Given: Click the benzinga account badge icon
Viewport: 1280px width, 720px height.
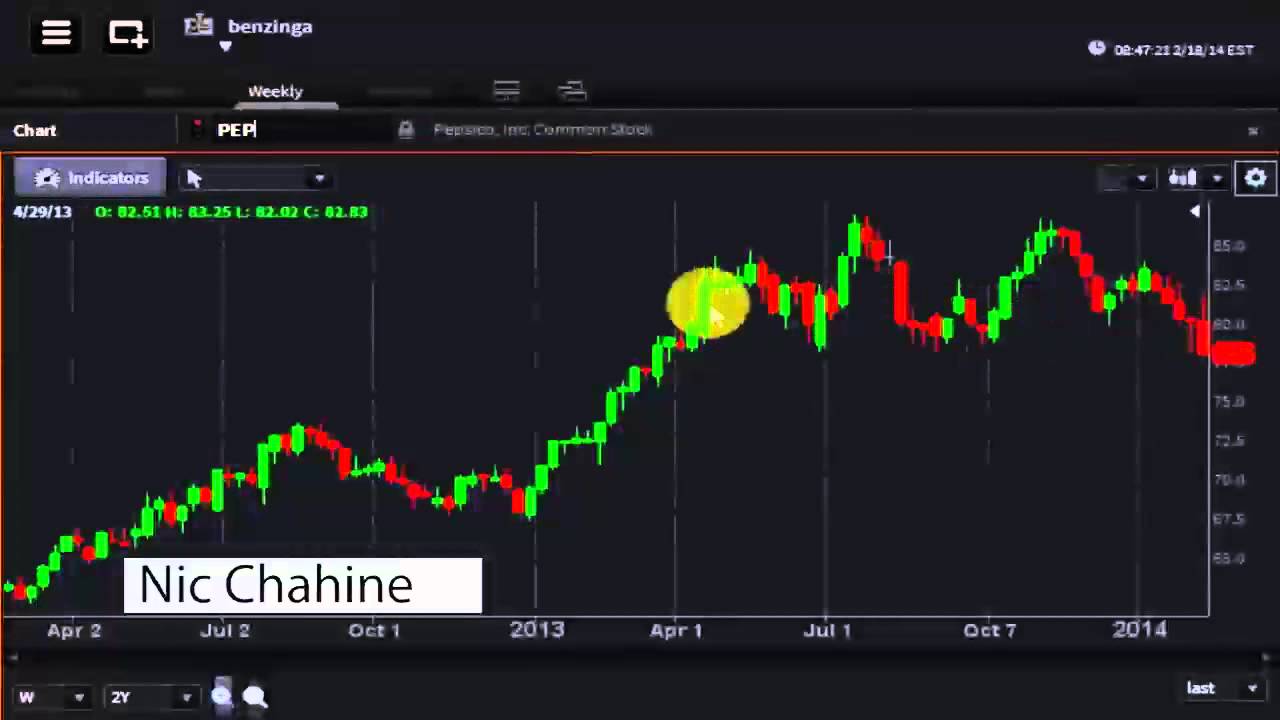Looking at the screenshot, I should click(199, 25).
